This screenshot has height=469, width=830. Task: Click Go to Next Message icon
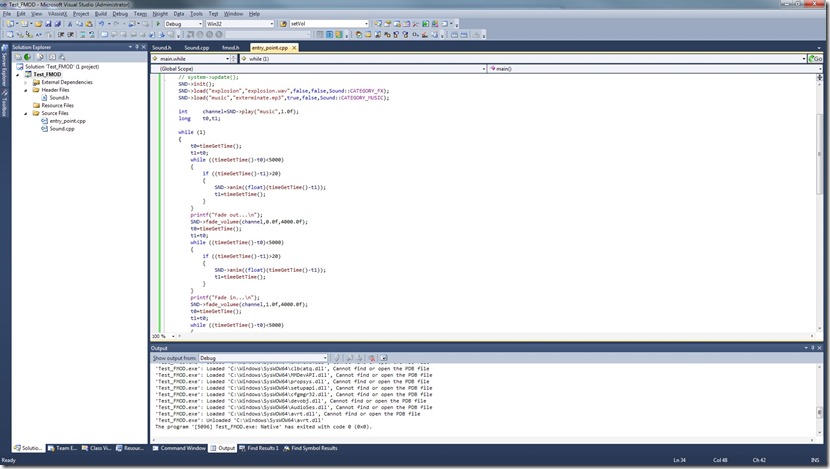(359, 358)
